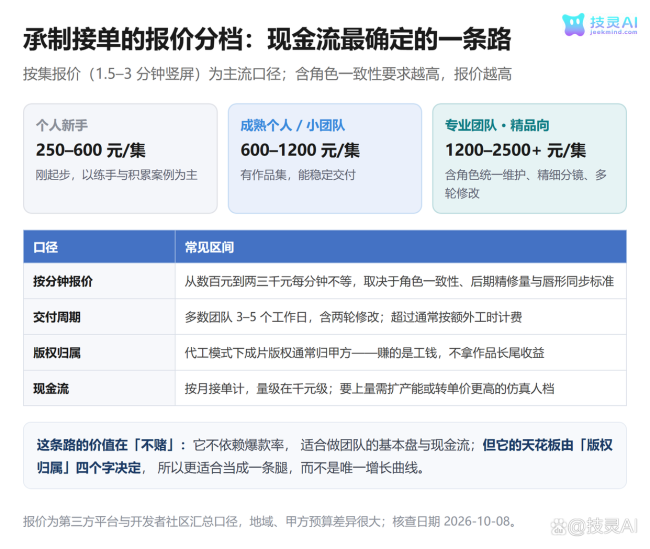Select the 按分钟报价 row label

(63, 282)
